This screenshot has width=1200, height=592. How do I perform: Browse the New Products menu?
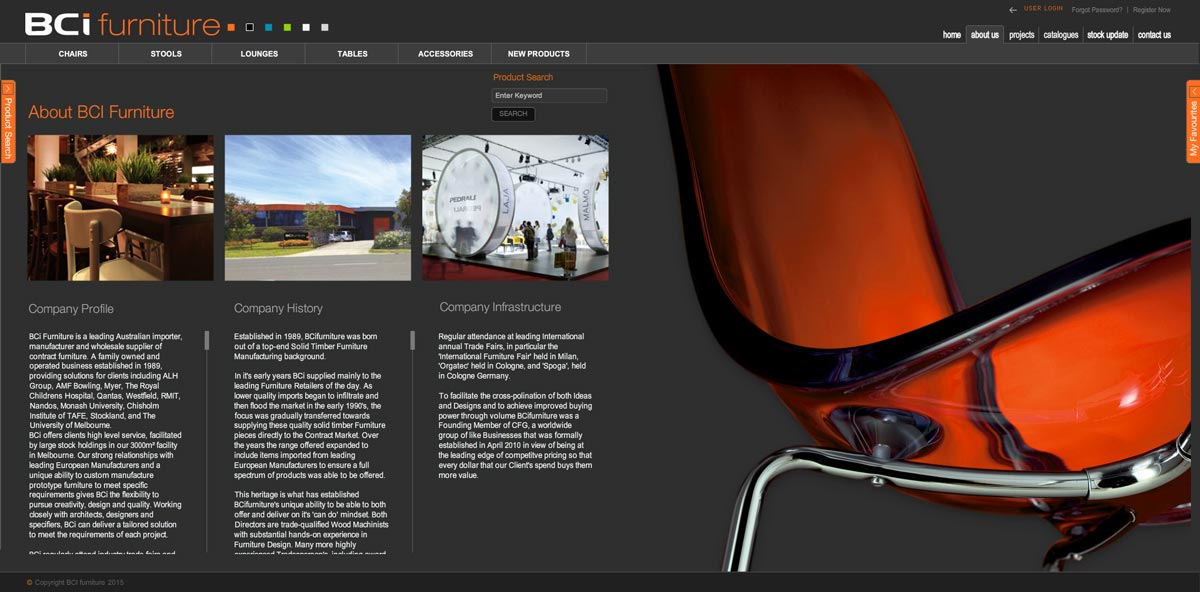pyautogui.click(x=538, y=54)
